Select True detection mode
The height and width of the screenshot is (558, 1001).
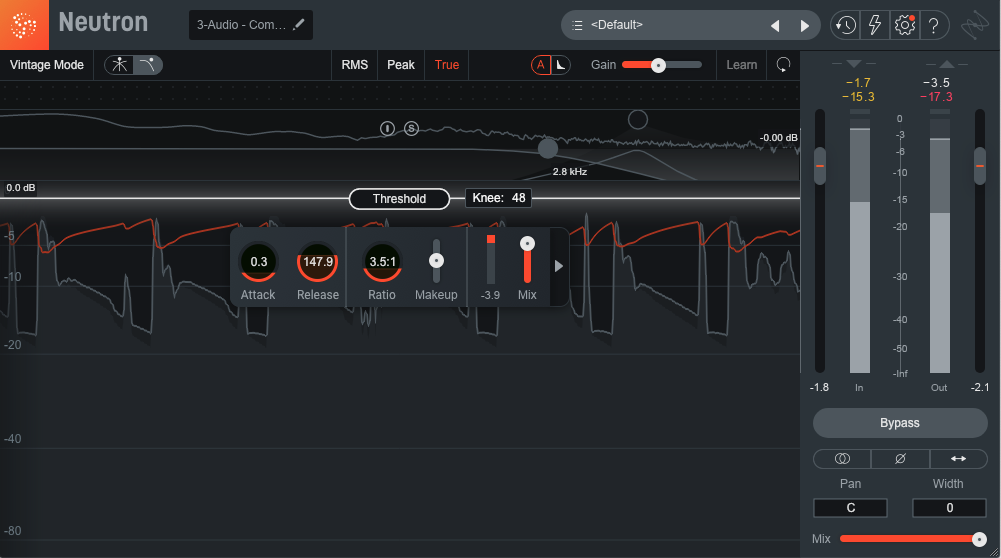(x=447, y=65)
